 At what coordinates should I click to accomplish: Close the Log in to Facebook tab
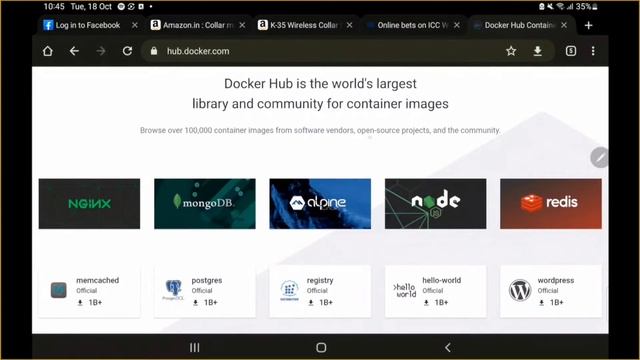point(135,25)
